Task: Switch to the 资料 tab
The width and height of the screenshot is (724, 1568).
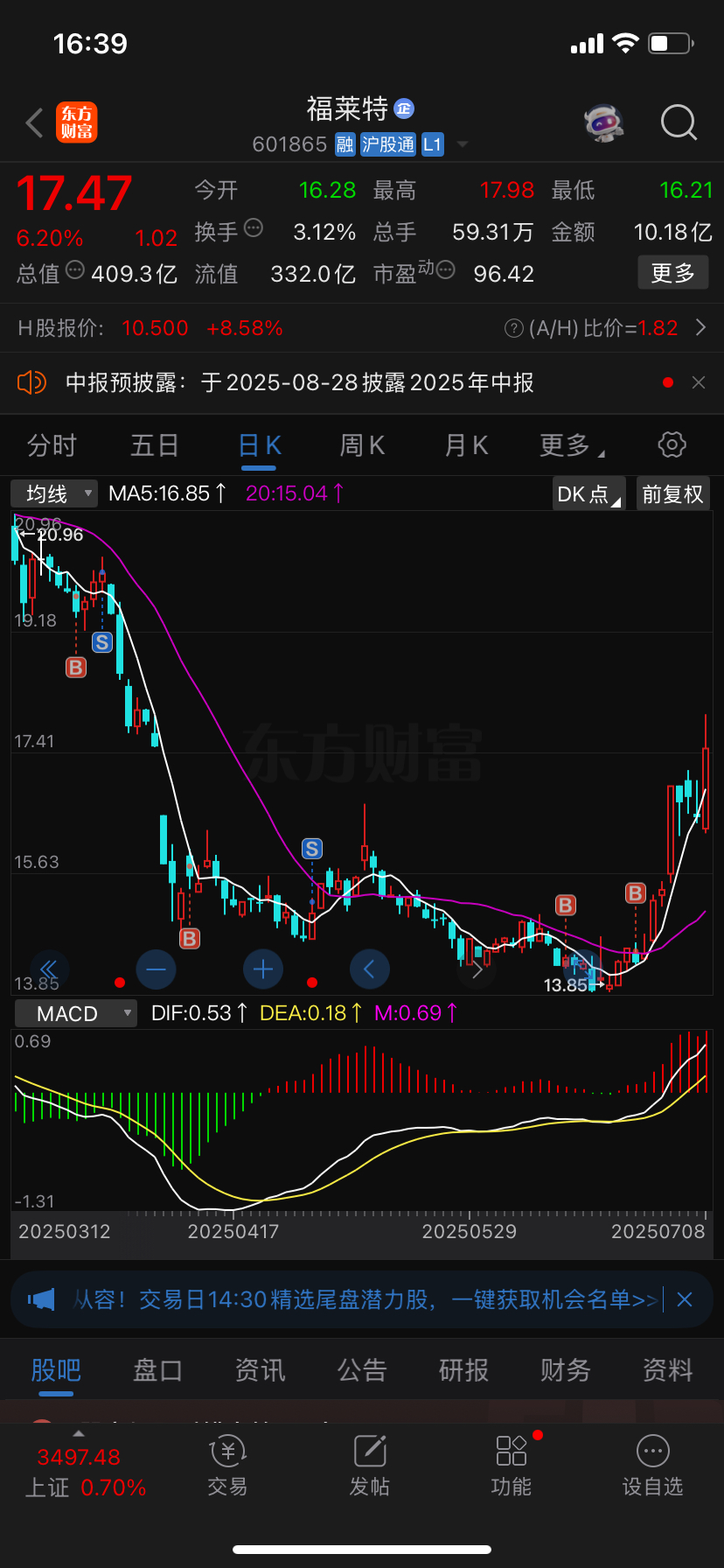Action: [668, 1370]
